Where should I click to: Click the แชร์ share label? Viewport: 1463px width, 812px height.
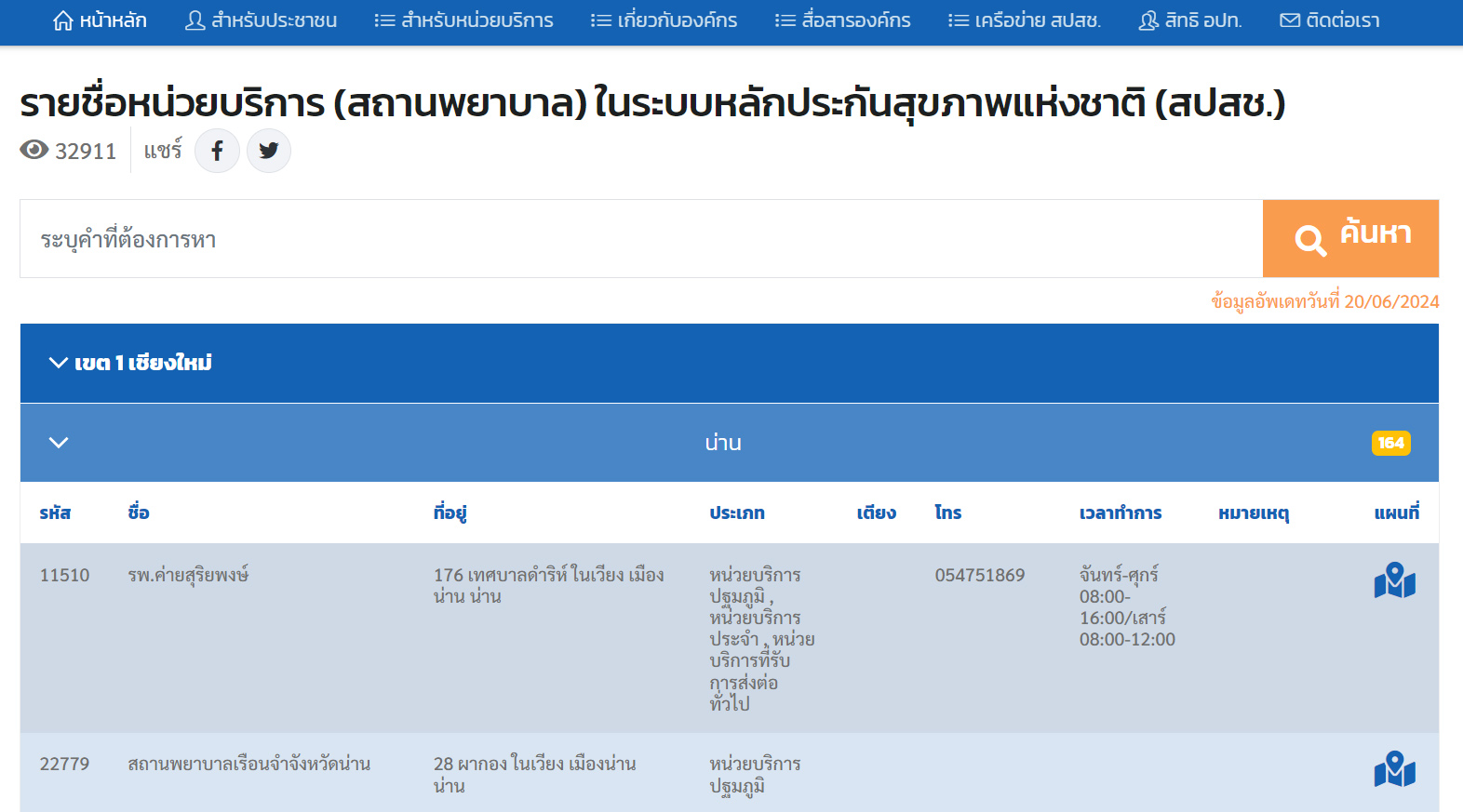163,150
